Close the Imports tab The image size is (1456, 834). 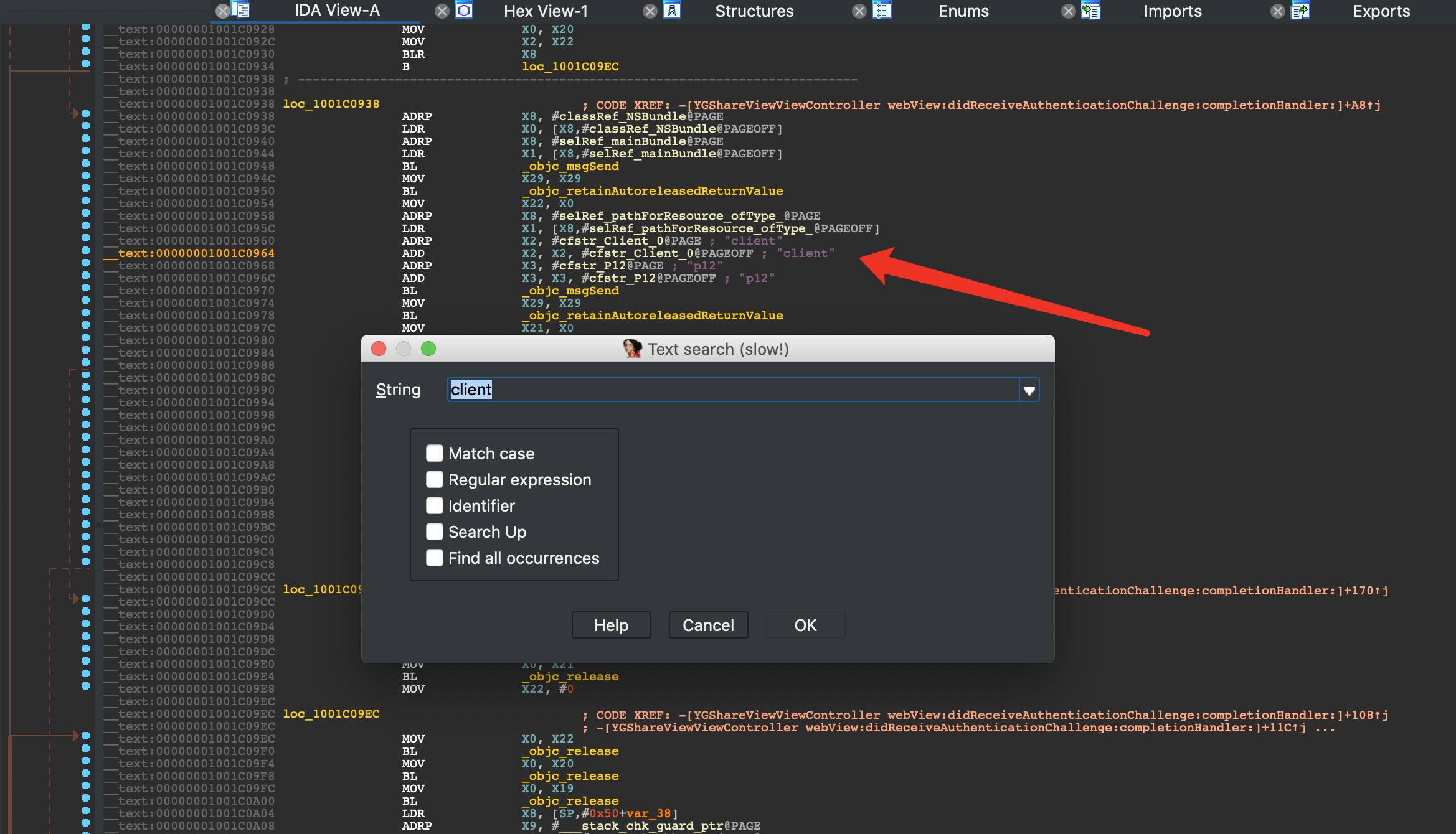(x=1069, y=11)
